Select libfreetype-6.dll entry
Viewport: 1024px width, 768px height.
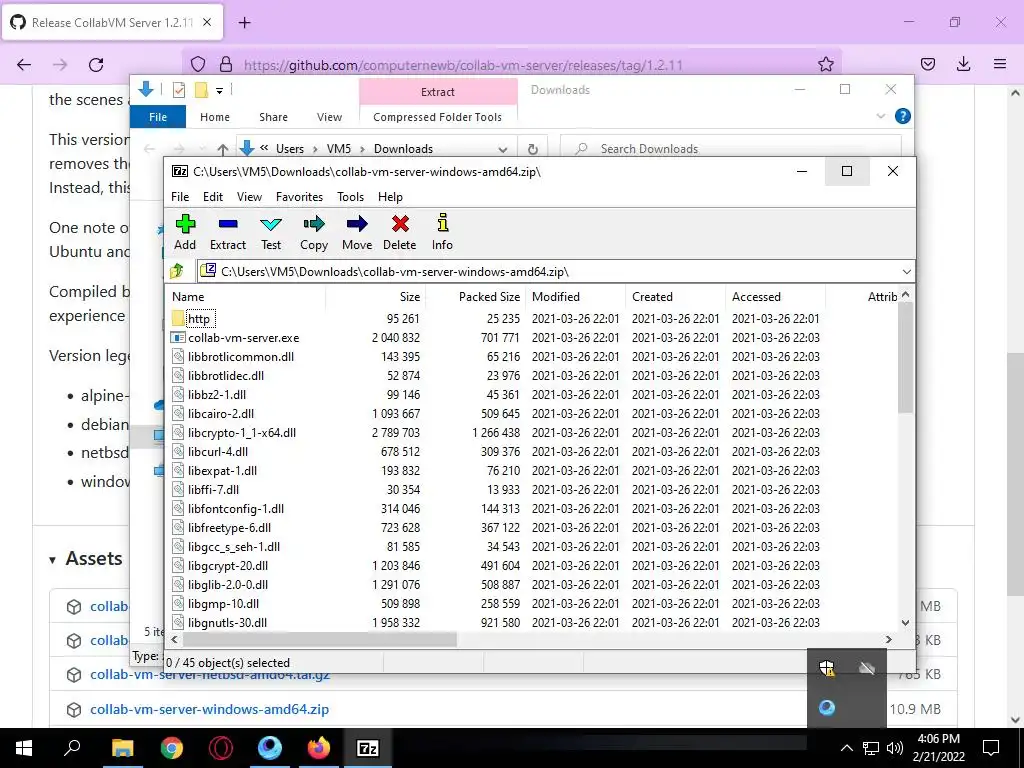click(x=229, y=528)
